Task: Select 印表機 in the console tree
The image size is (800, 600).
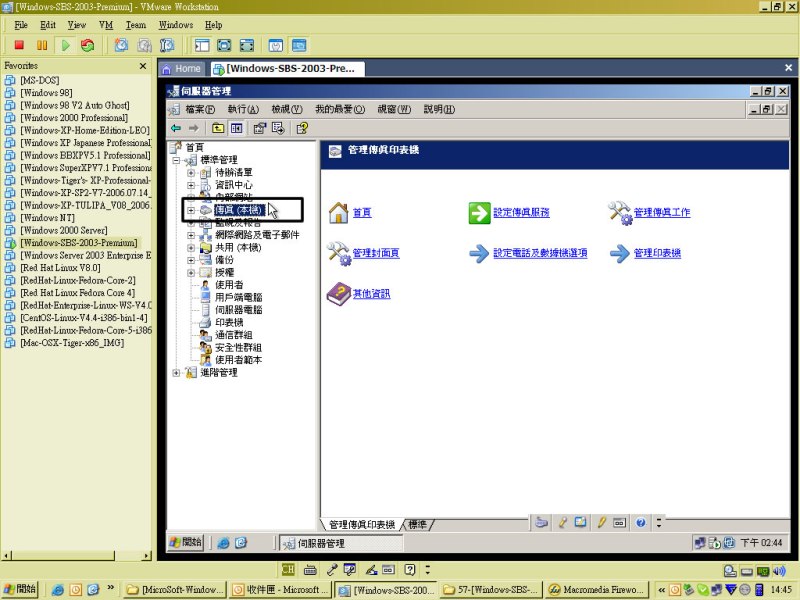Action: coord(229,323)
